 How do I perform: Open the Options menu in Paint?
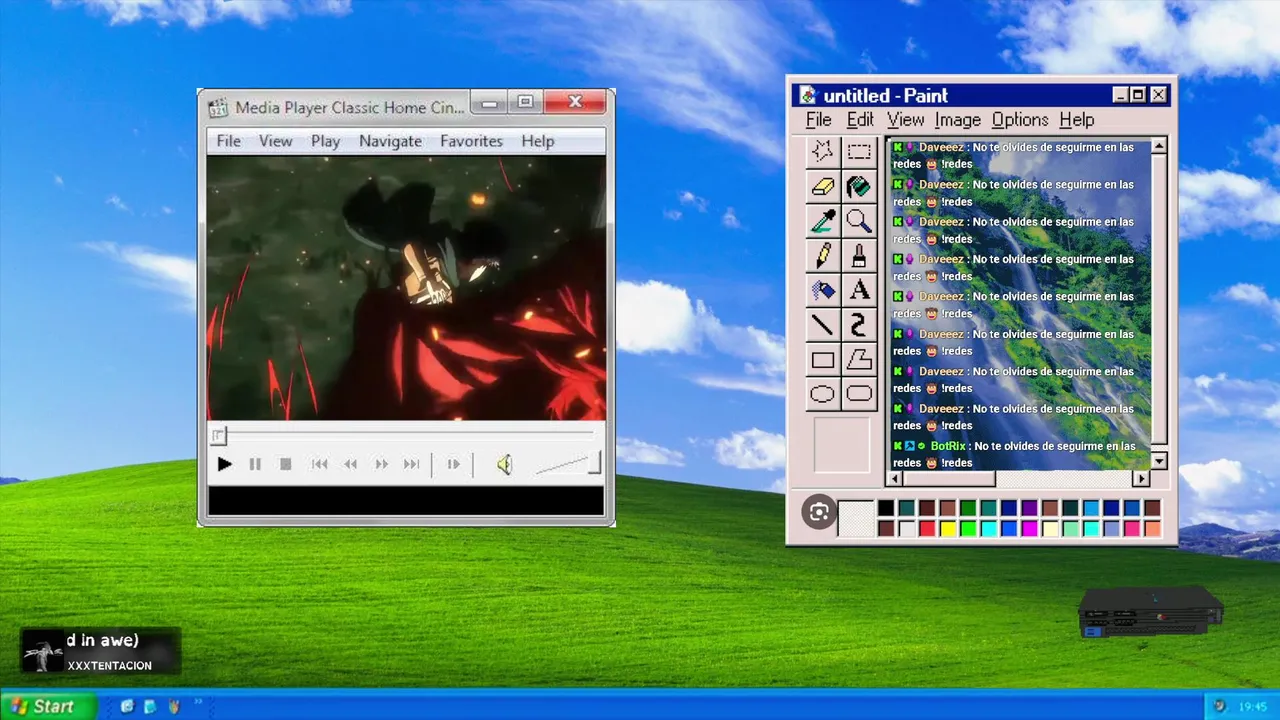pos(1020,120)
